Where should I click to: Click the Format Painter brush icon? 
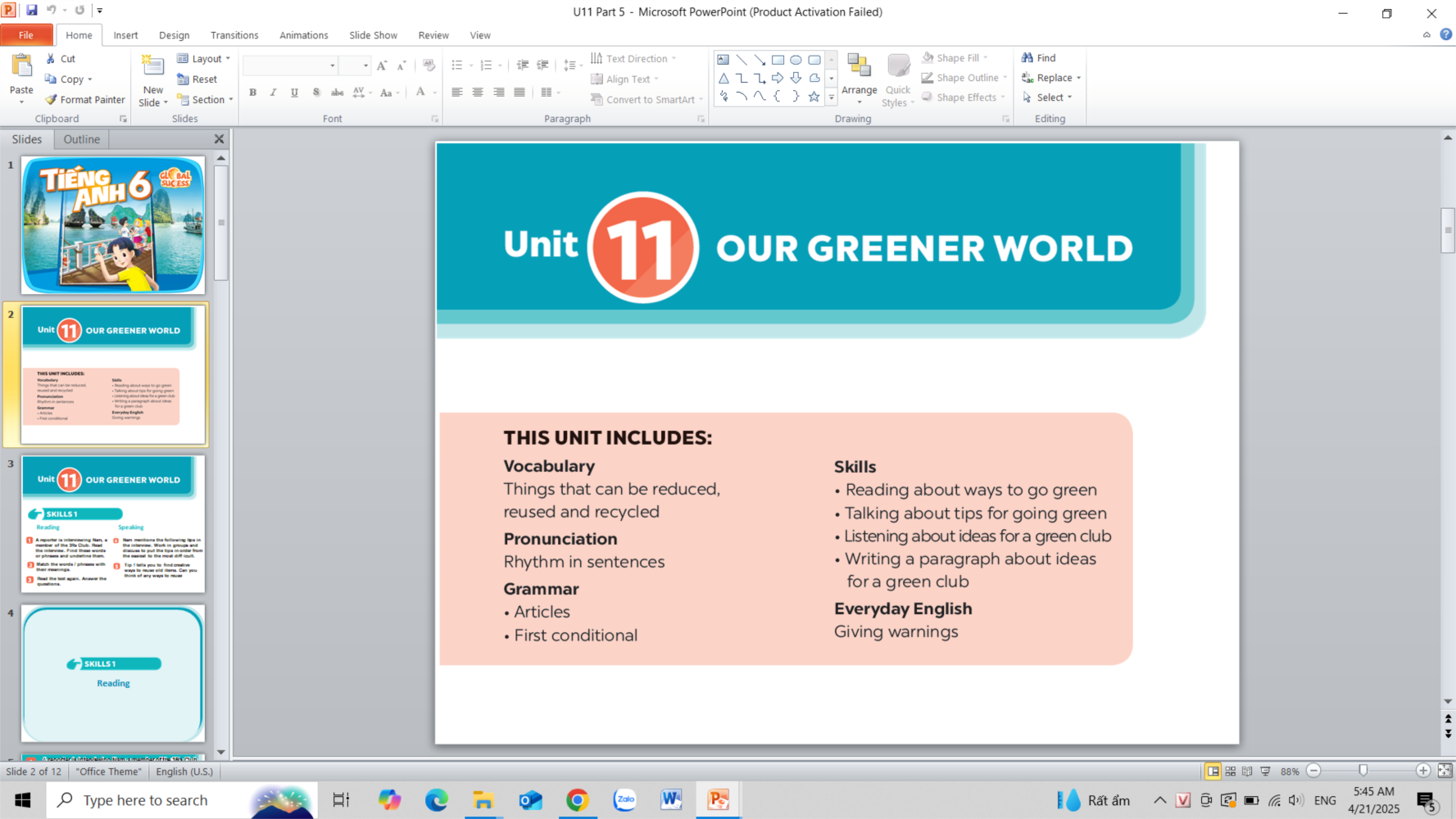[x=51, y=100]
